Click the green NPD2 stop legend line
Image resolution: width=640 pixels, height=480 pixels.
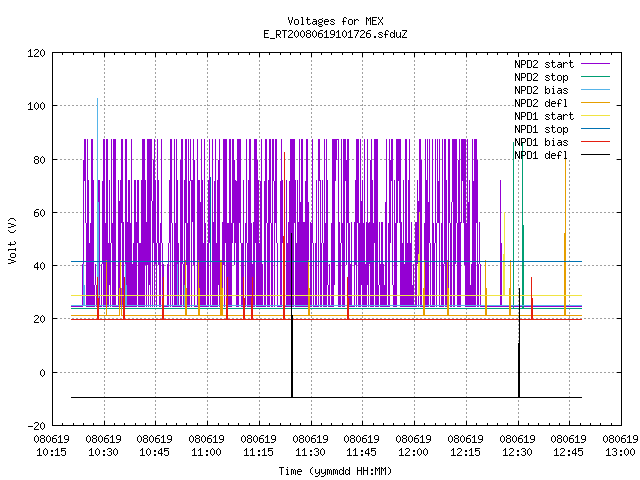click(596, 76)
